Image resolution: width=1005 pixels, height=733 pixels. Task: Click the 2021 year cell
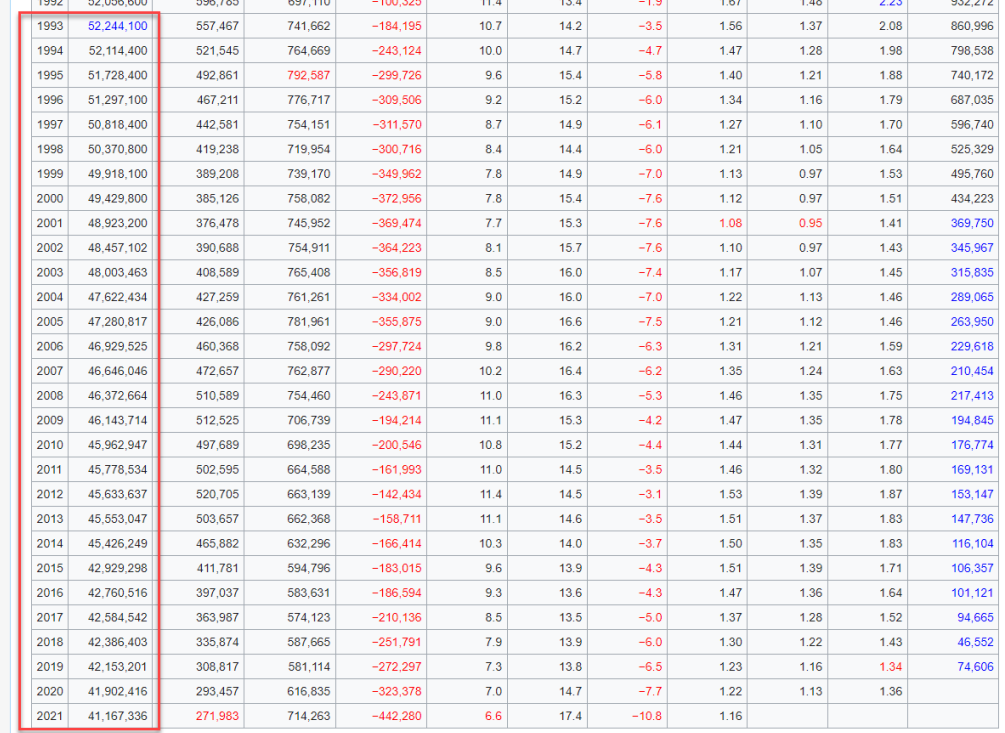point(50,716)
